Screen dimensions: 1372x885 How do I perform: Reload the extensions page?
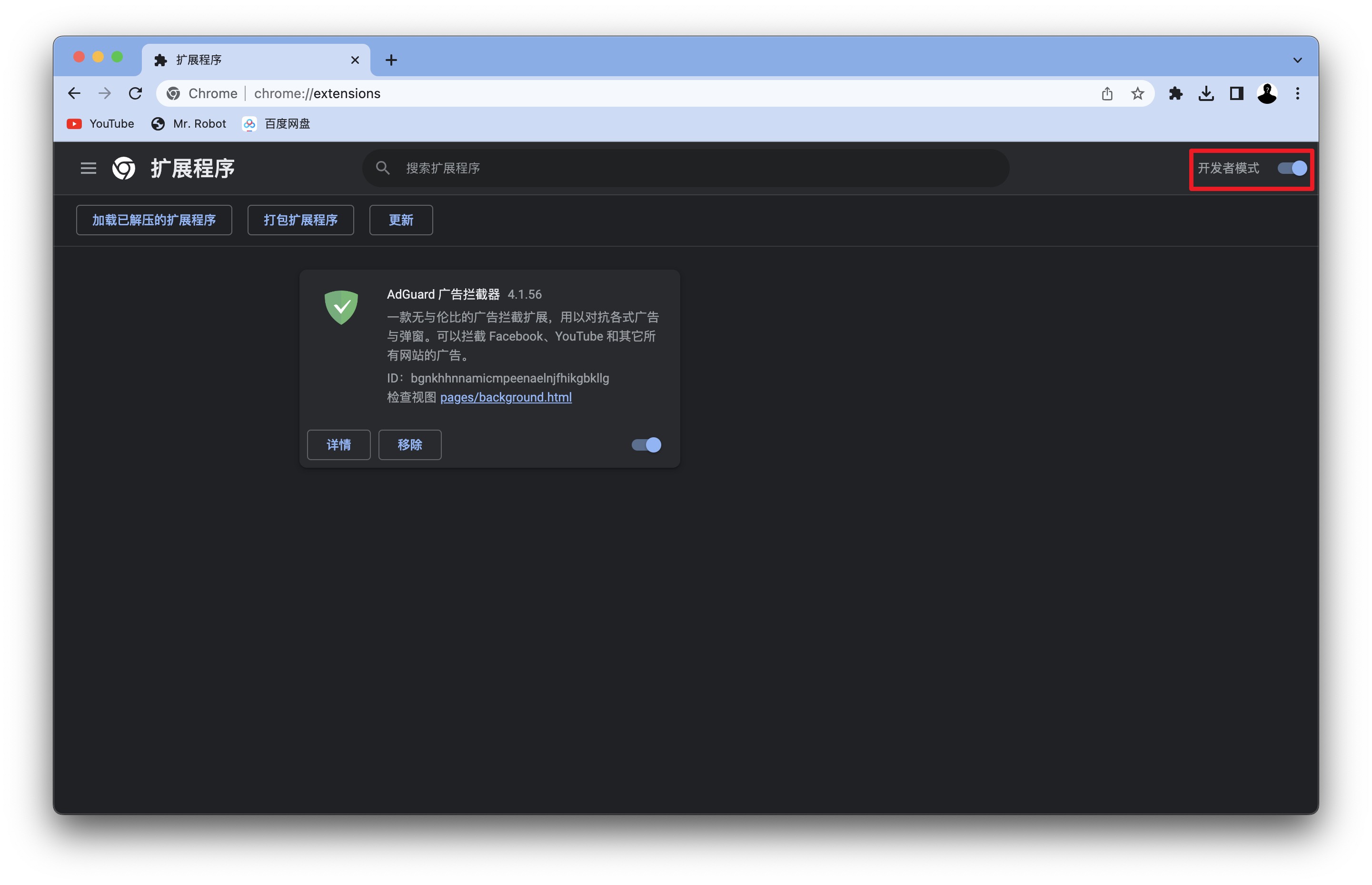(x=136, y=94)
